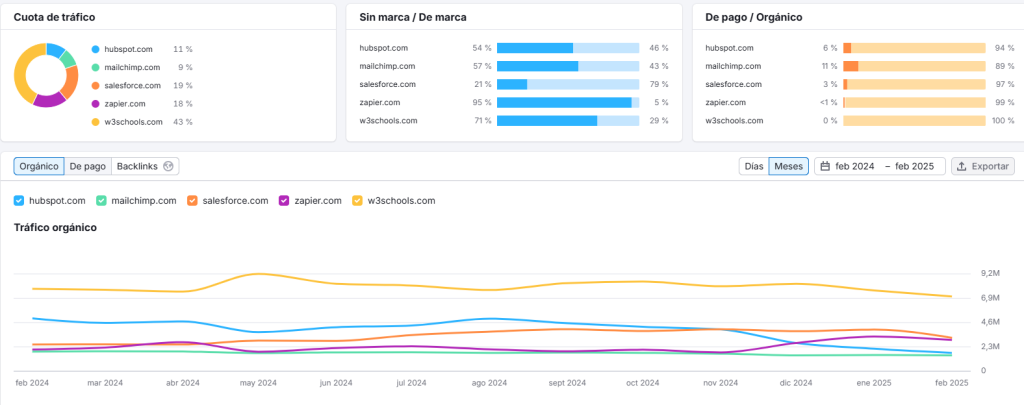Screen dimensions: 1024x405
Task: Click mailchimp.com bar in De pago / Orgánico
Action: (914, 66)
